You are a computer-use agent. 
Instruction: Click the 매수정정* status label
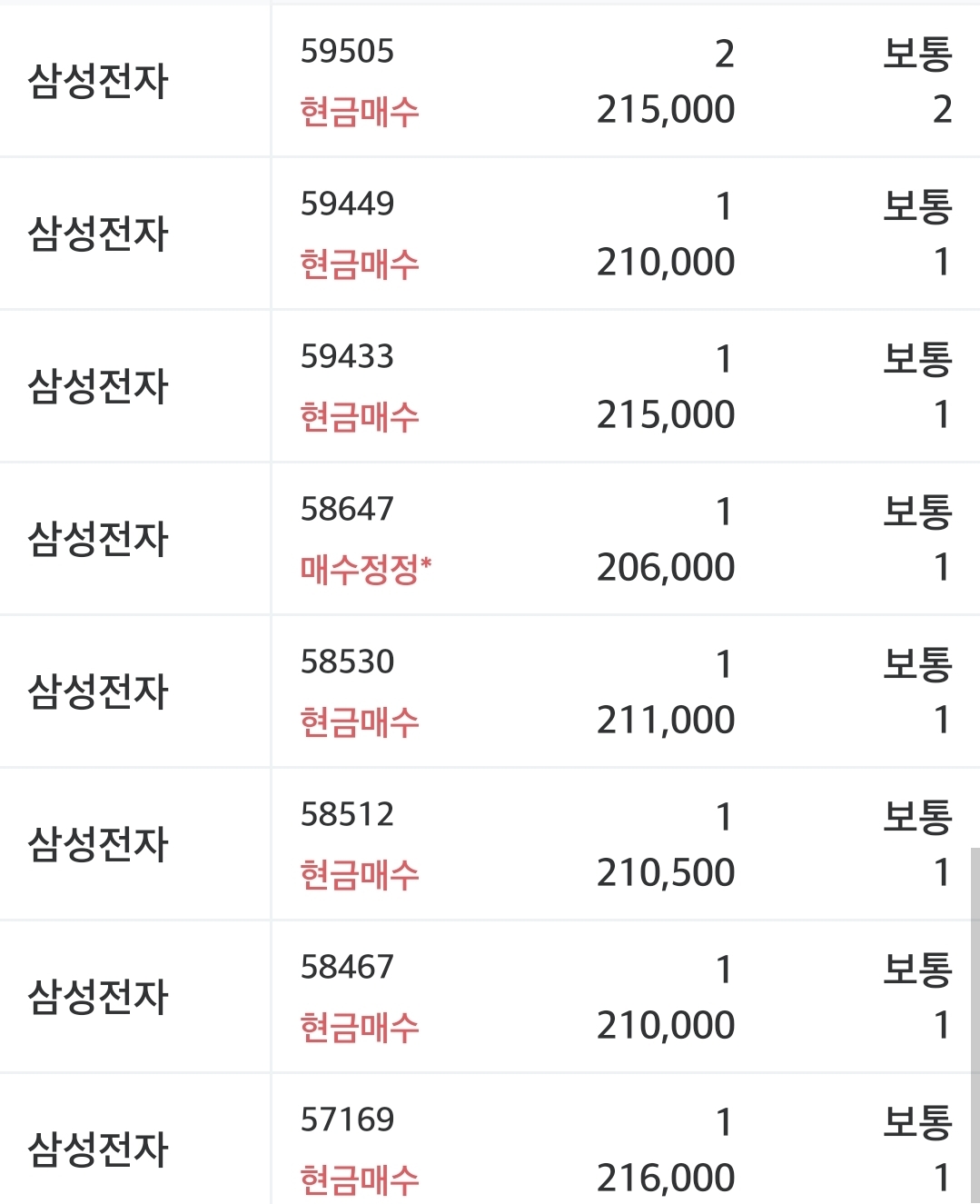point(365,570)
